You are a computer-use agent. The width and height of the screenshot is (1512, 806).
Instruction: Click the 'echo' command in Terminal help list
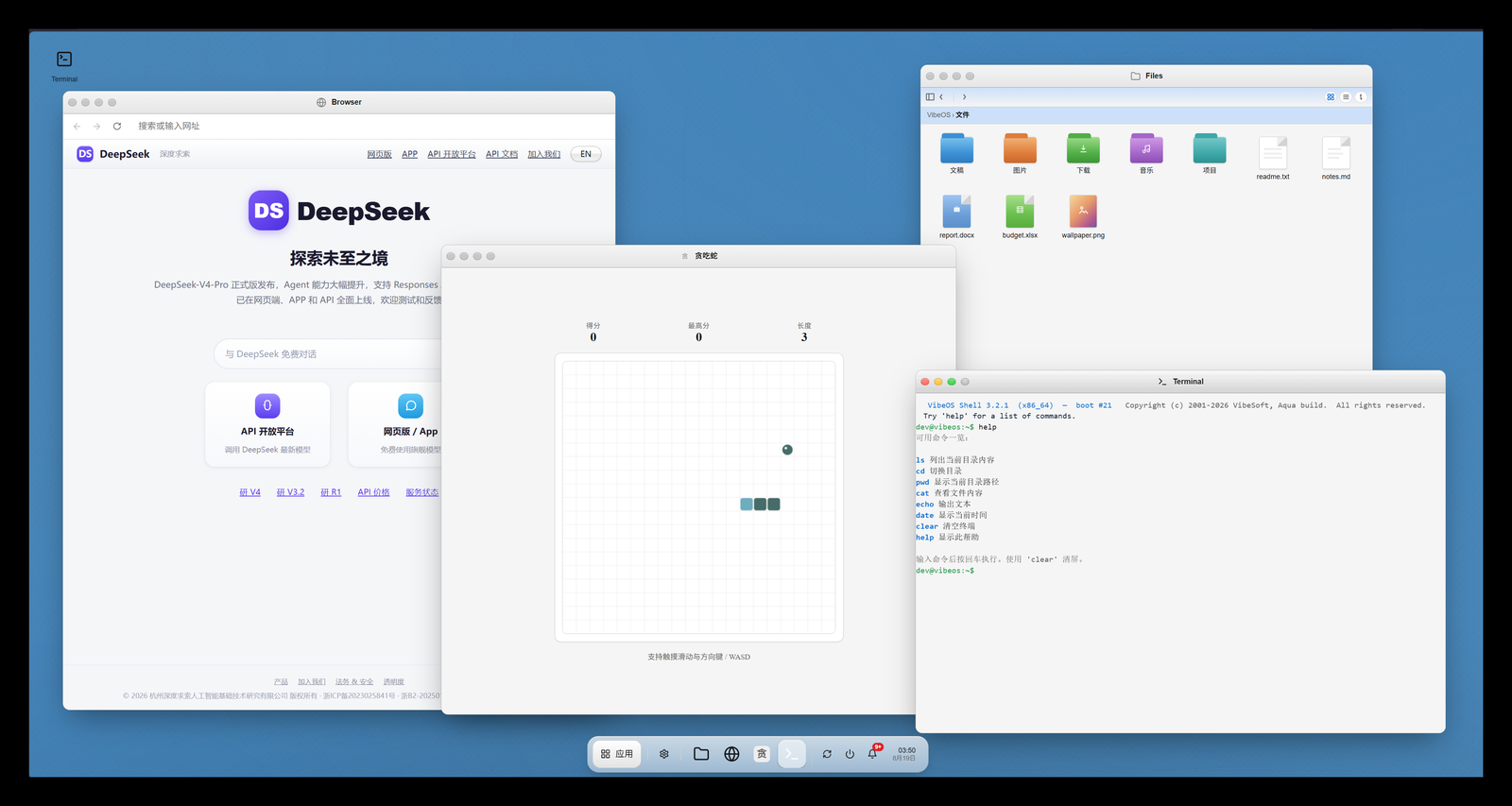click(924, 505)
